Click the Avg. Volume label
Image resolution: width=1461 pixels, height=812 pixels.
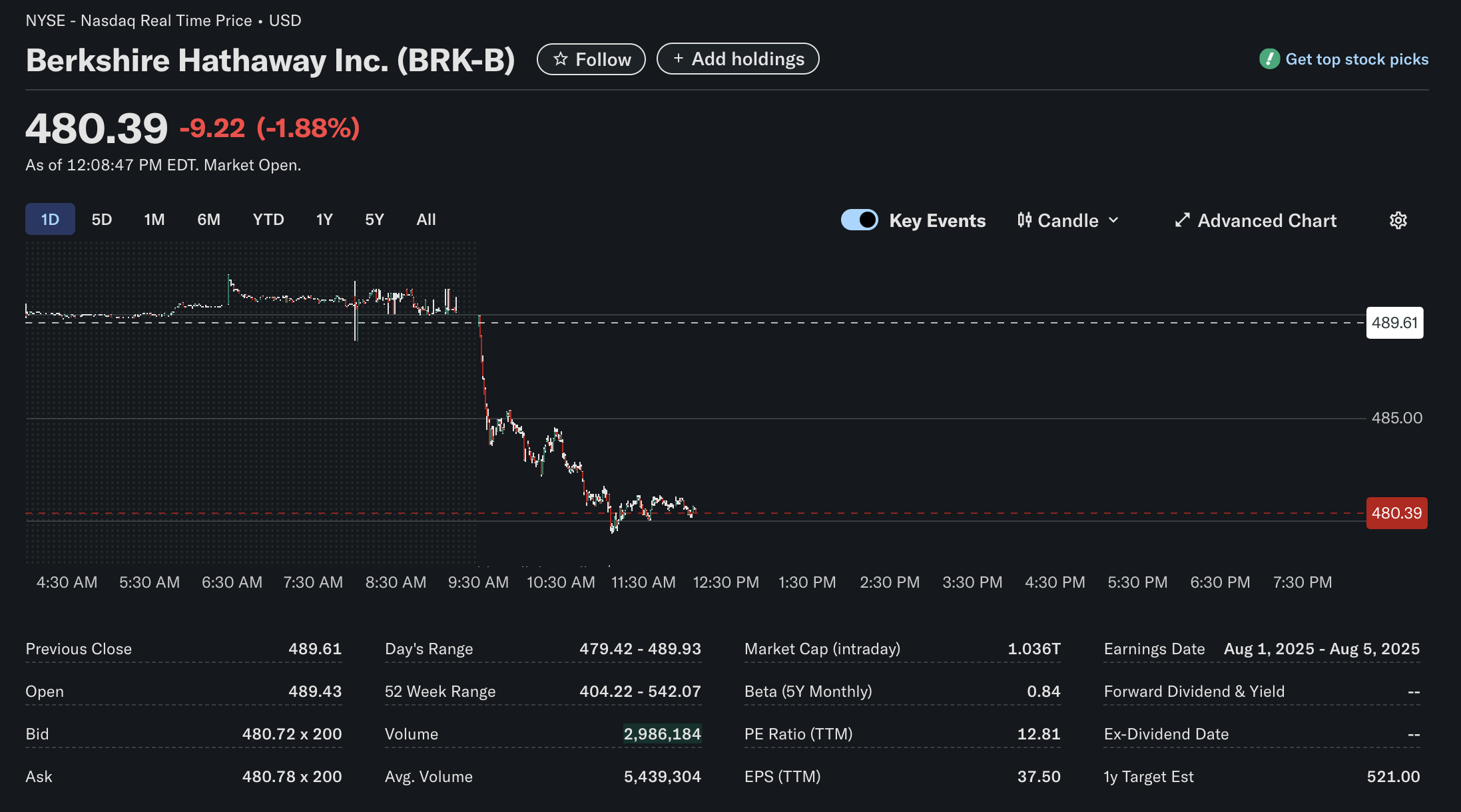429,777
